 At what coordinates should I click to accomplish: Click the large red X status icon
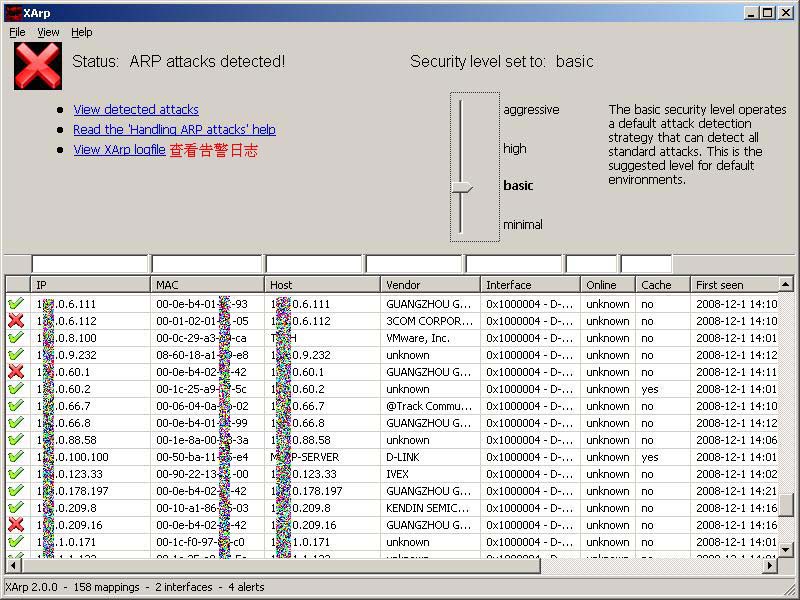[37, 67]
